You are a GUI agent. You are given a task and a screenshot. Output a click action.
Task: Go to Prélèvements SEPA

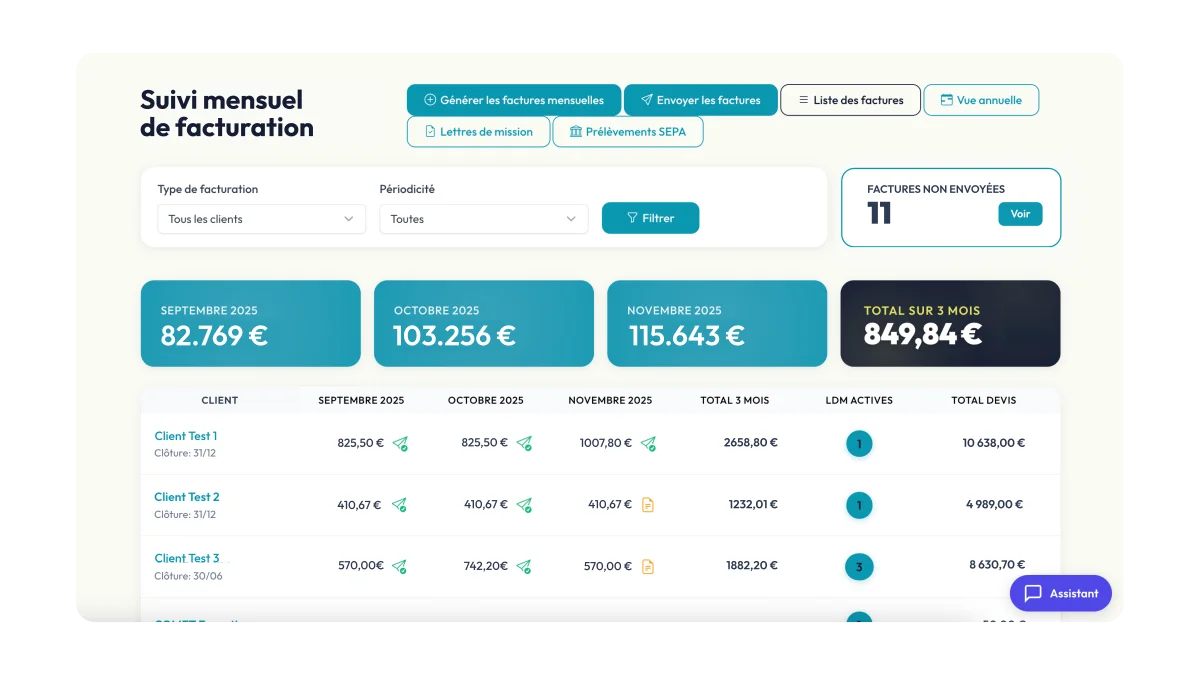pyautogui.click(x=627, y=132)
